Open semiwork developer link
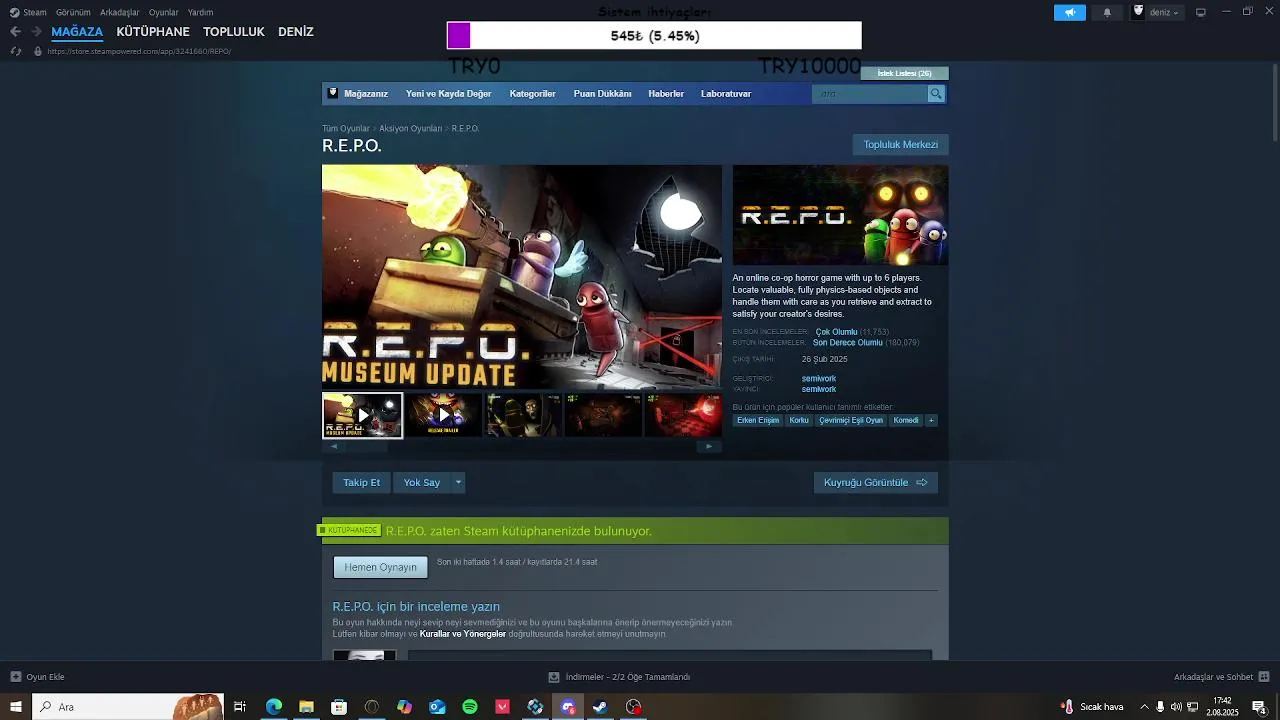 coord(818,378)
